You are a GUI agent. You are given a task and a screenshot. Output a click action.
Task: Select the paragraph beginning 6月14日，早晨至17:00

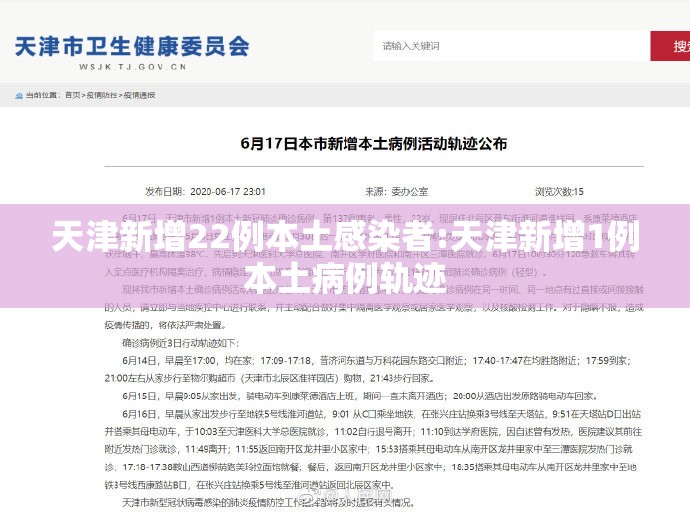369,369
